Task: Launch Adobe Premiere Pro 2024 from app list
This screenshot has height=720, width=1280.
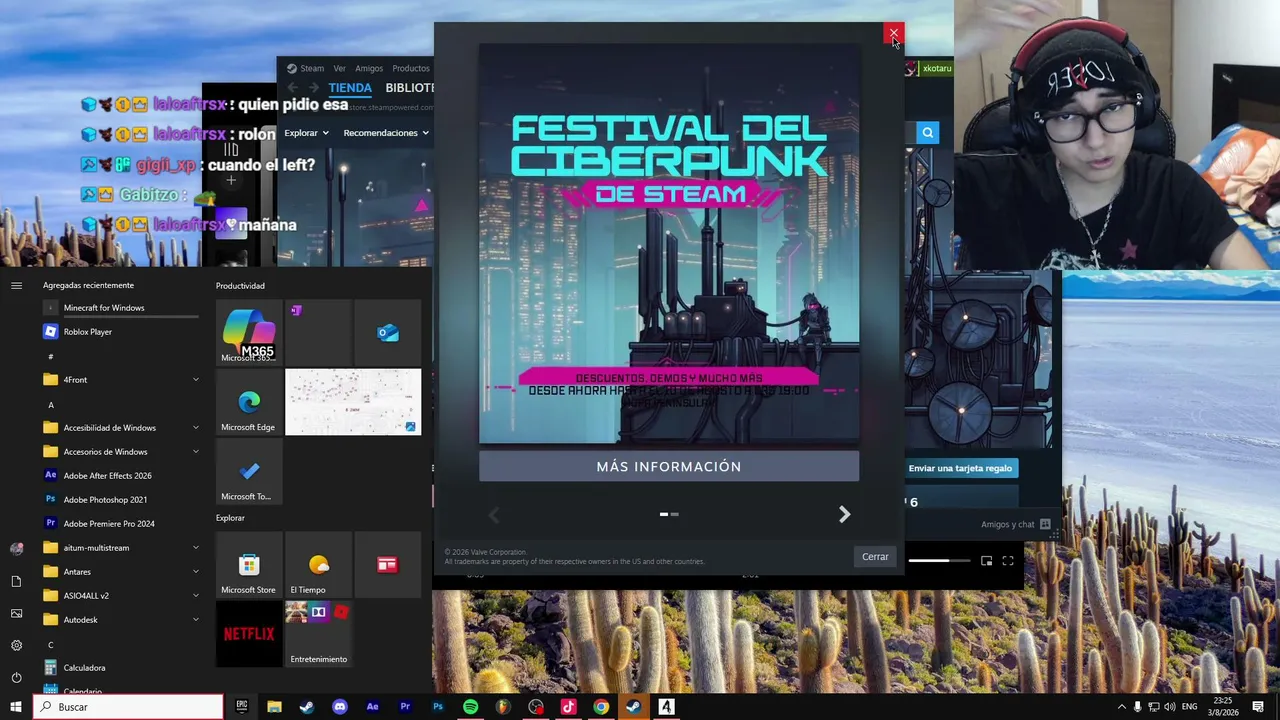Action: [120, 524]
